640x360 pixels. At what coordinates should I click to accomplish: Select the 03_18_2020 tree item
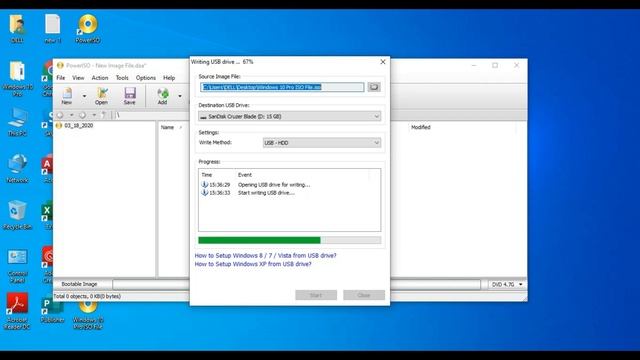(x=79, y=126)
